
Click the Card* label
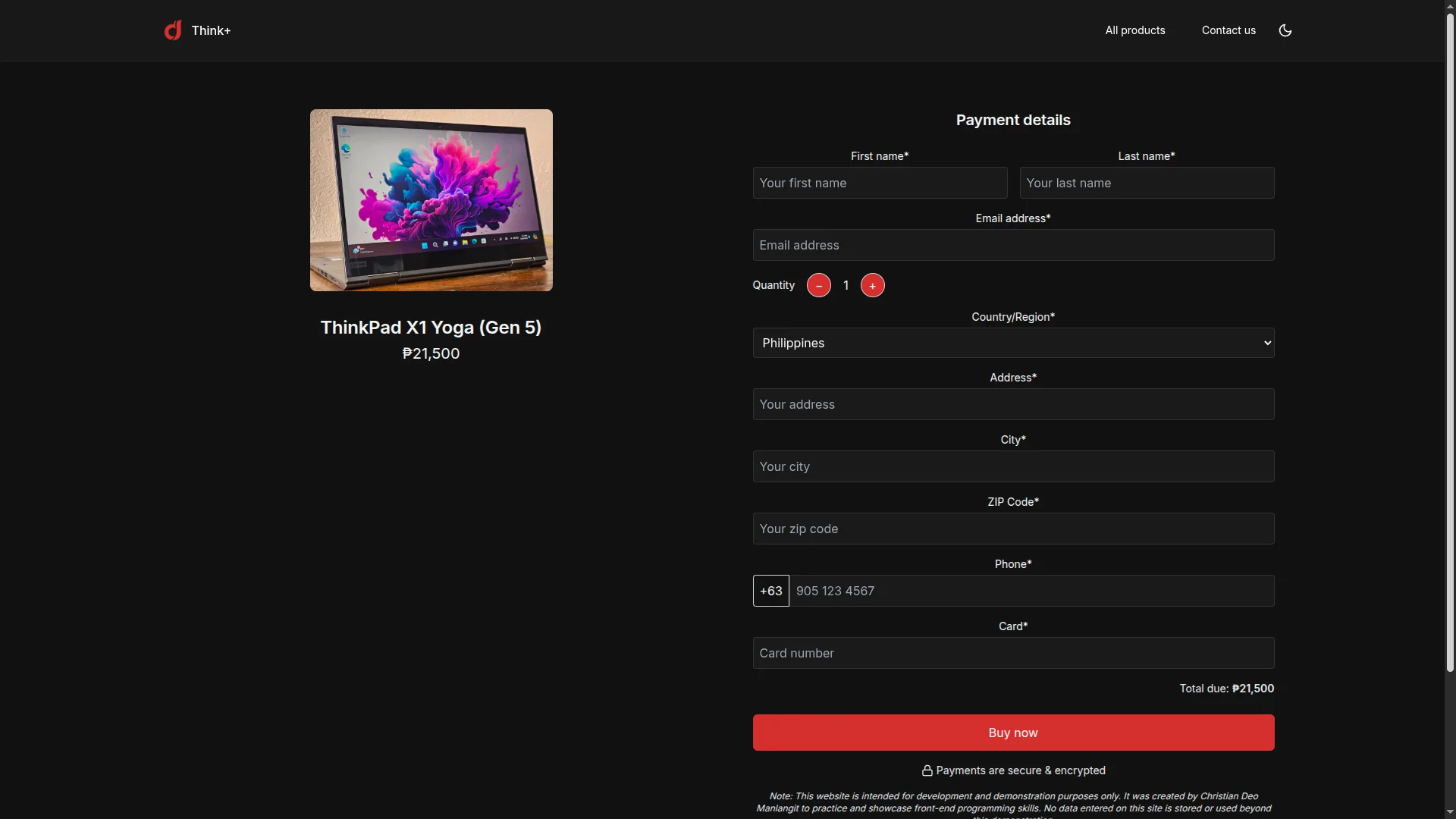tap(1013, 626)
